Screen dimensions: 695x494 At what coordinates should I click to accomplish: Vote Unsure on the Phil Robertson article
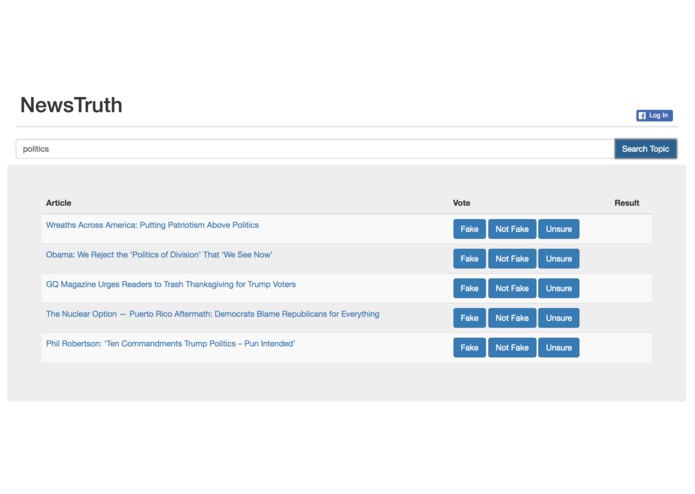click(558, 348)
